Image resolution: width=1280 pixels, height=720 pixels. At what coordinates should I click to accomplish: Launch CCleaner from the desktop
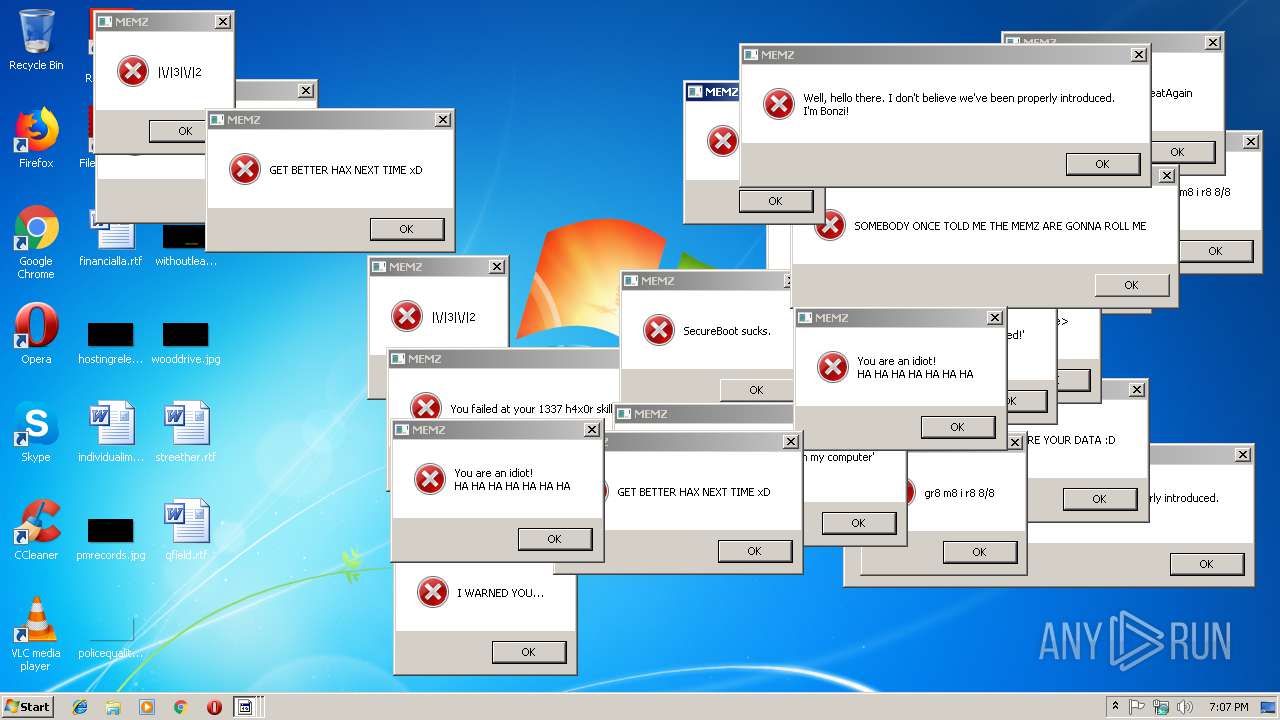(36, 530)
